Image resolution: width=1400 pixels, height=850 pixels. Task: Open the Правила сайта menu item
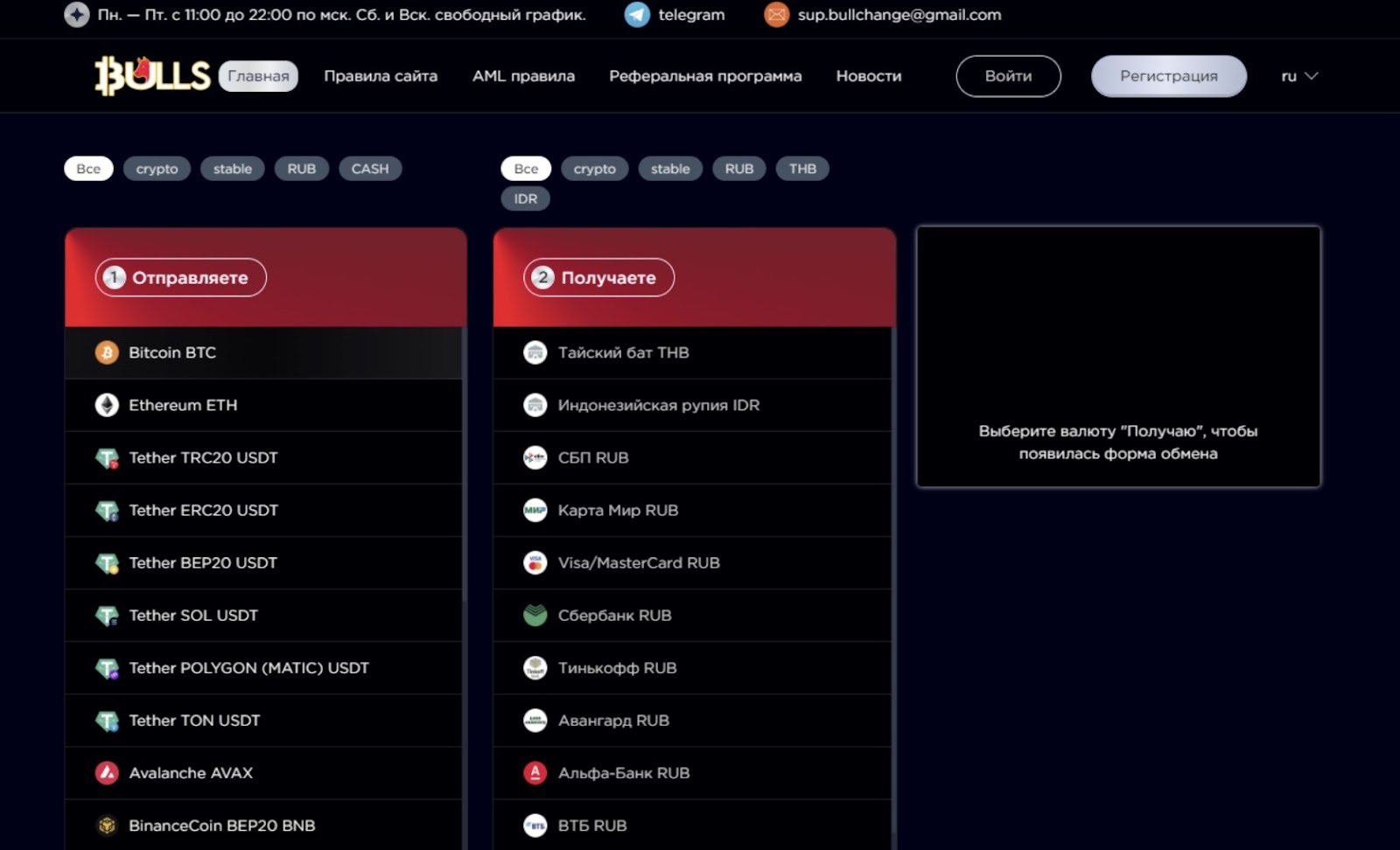tap(381, 76)
